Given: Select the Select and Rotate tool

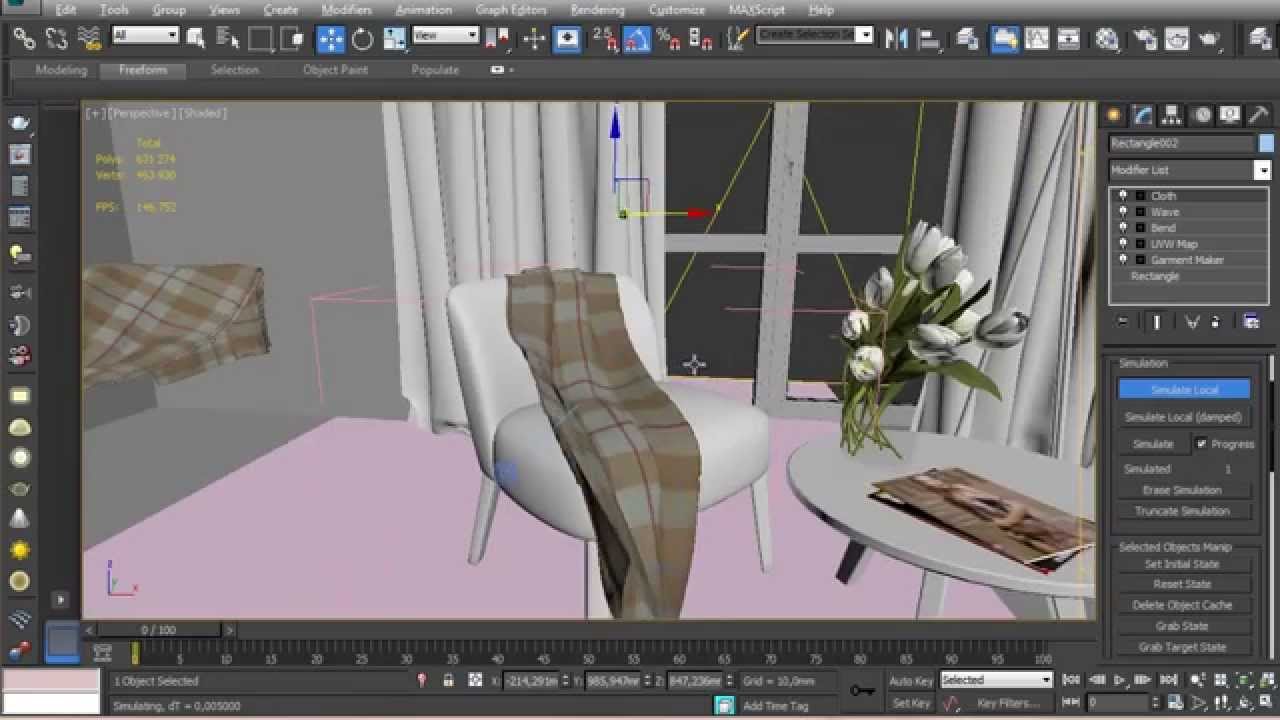Looking at the screenshot, I should 362,39.
